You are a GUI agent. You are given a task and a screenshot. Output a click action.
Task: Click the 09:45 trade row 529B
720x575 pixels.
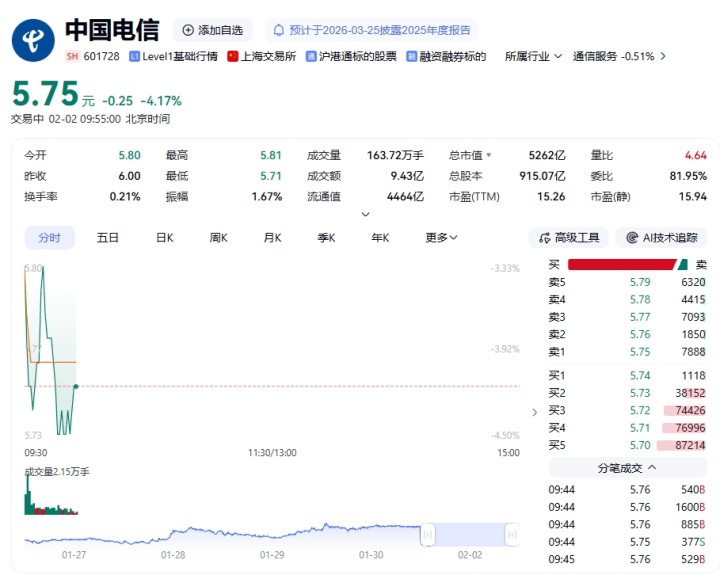[627, 559]
